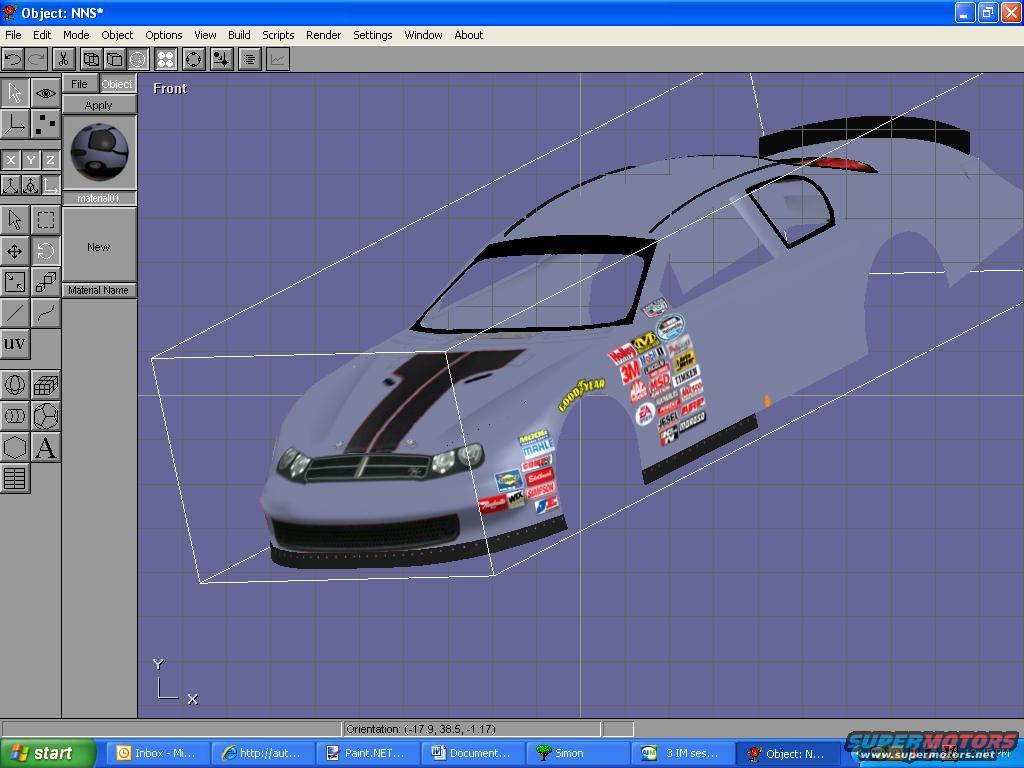The image size is (1024, 768).
Task: Switch to the Object tab in material panel
Action: coord(117,84)
